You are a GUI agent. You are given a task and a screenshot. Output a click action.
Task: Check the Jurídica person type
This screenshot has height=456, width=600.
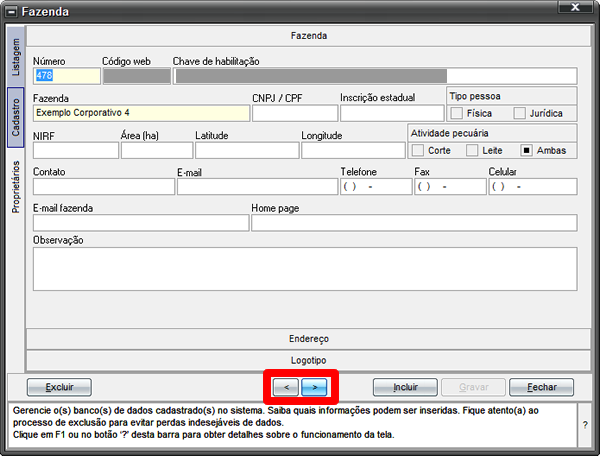pos(519,113)
